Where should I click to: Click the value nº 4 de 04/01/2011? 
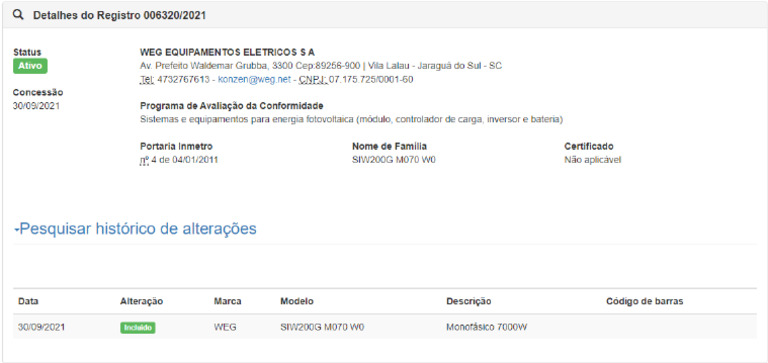click(179, 160)
